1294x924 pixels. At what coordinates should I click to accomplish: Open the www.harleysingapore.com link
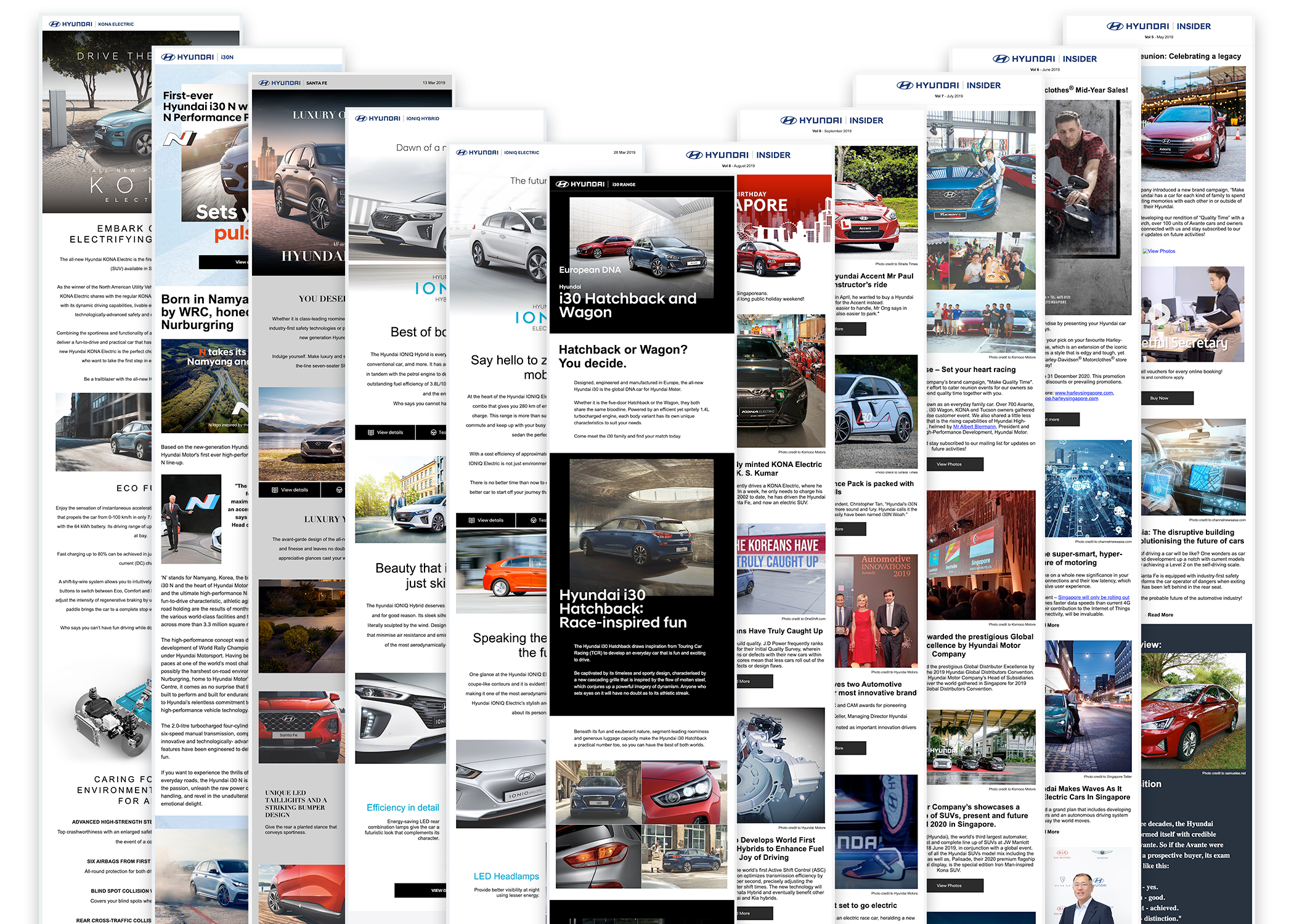[1084, 393]
